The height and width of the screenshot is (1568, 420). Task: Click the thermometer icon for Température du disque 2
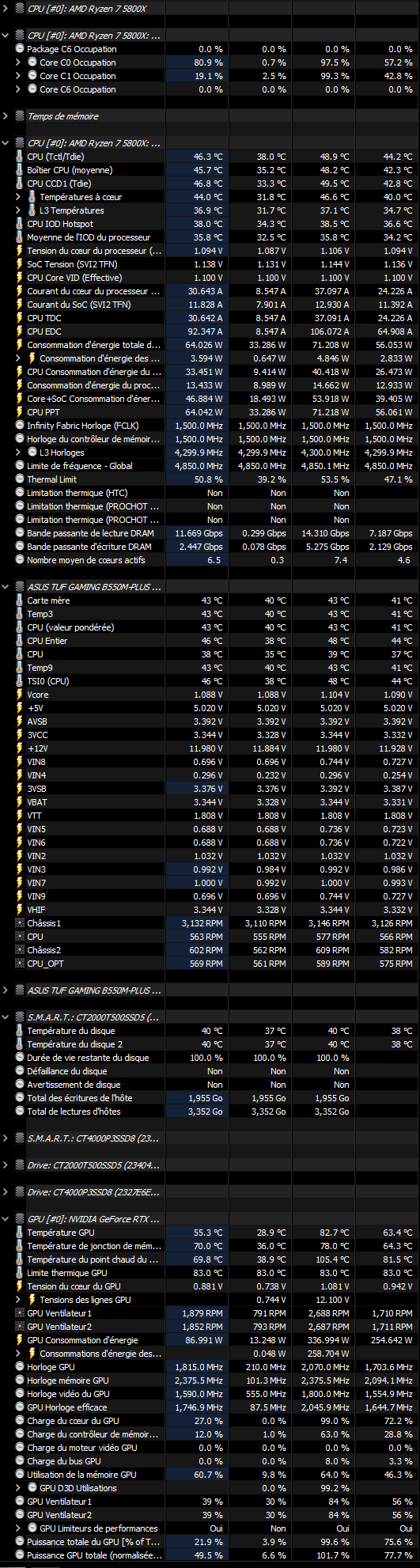click(x=20, y=1044)
